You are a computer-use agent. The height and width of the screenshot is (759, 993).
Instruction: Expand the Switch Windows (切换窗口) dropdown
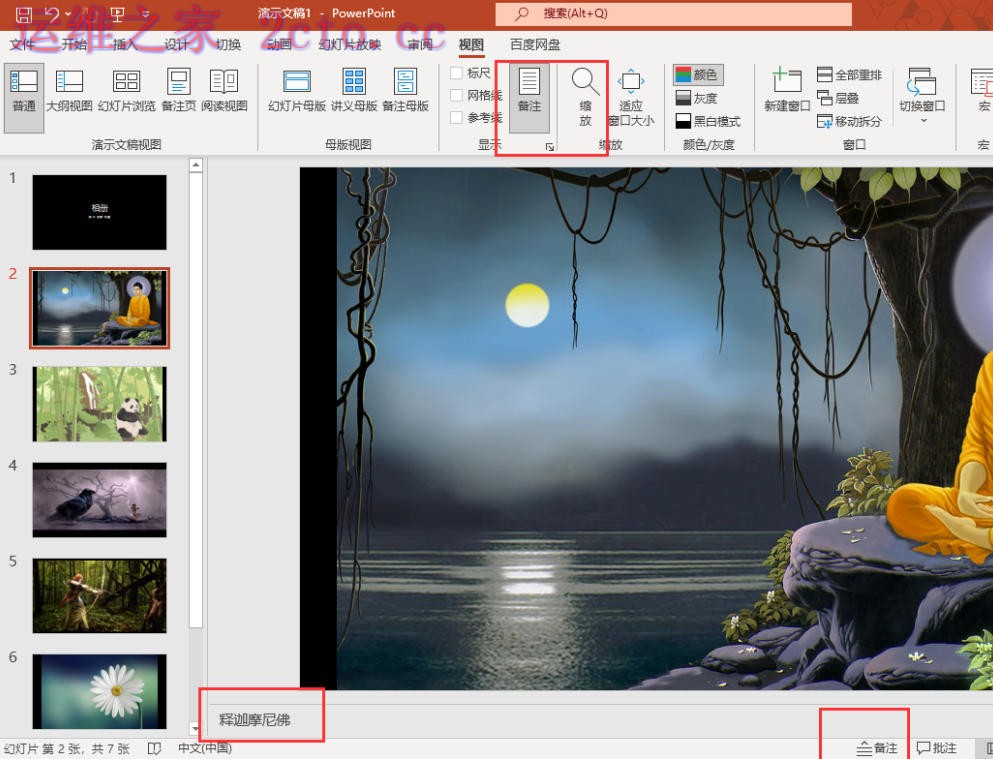[922, 95]
